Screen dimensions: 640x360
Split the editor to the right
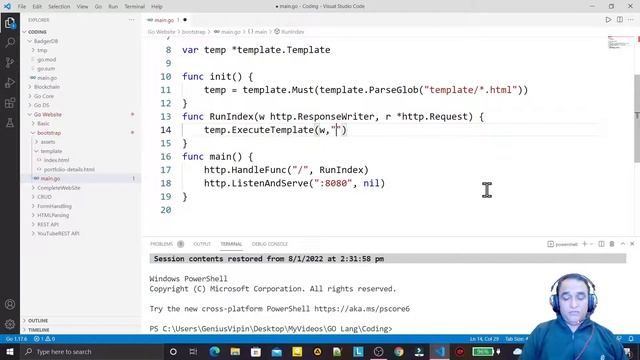[x=620, y=20]
